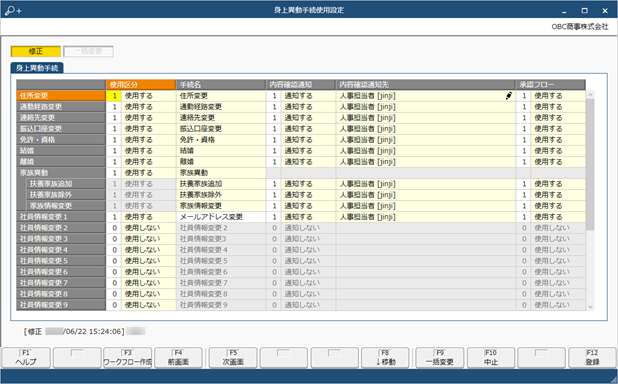Click the window resize grip at bottom corner

(614, 379)
